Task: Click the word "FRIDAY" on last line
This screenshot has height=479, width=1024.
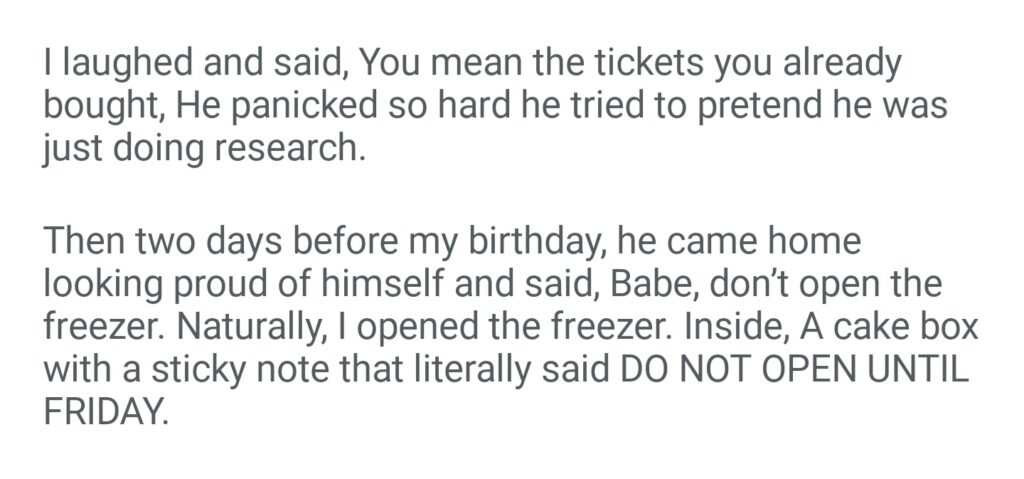Action: (x=100, y=411)
